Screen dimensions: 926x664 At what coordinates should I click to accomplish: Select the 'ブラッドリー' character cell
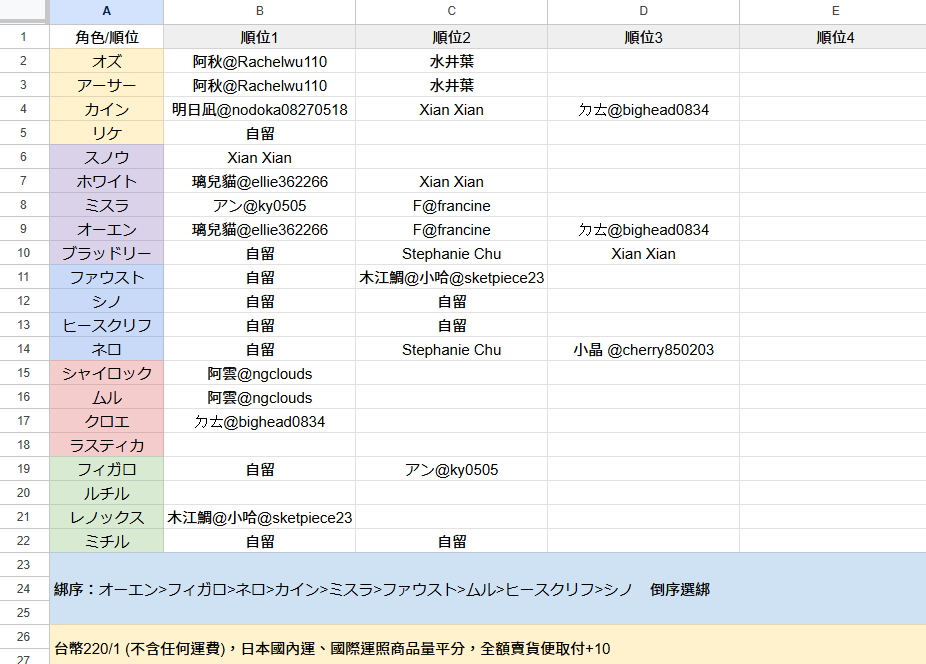coord(106,253)
